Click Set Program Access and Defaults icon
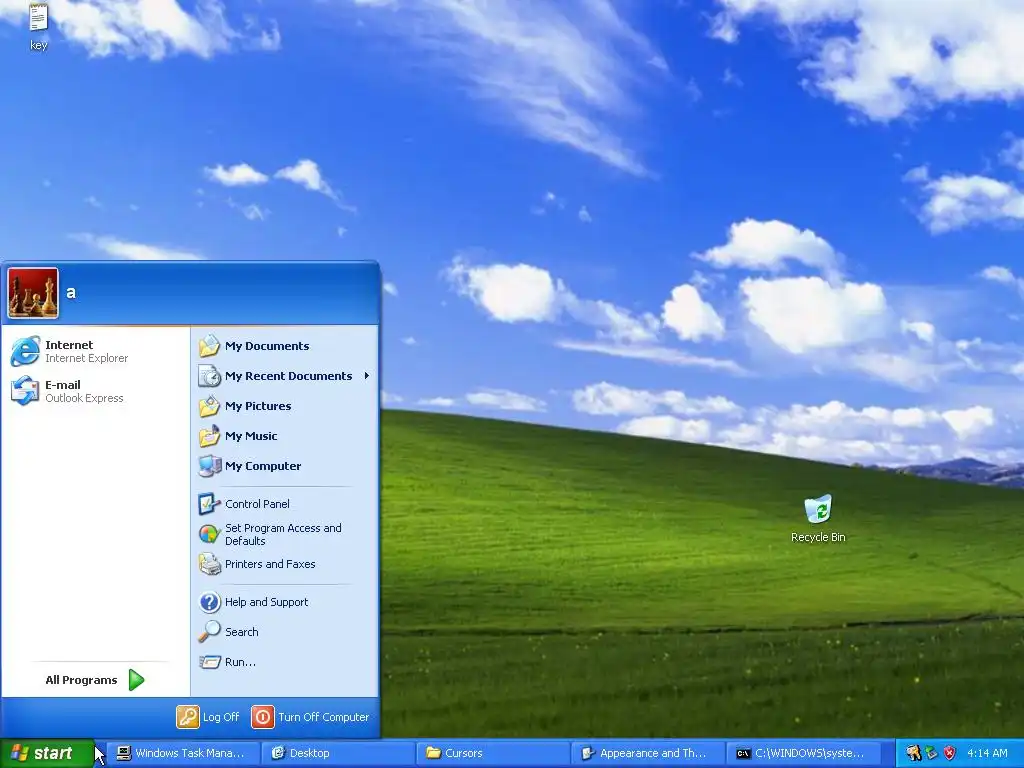The width and height of the screenshot is (1024, 768). coord(210,534)
